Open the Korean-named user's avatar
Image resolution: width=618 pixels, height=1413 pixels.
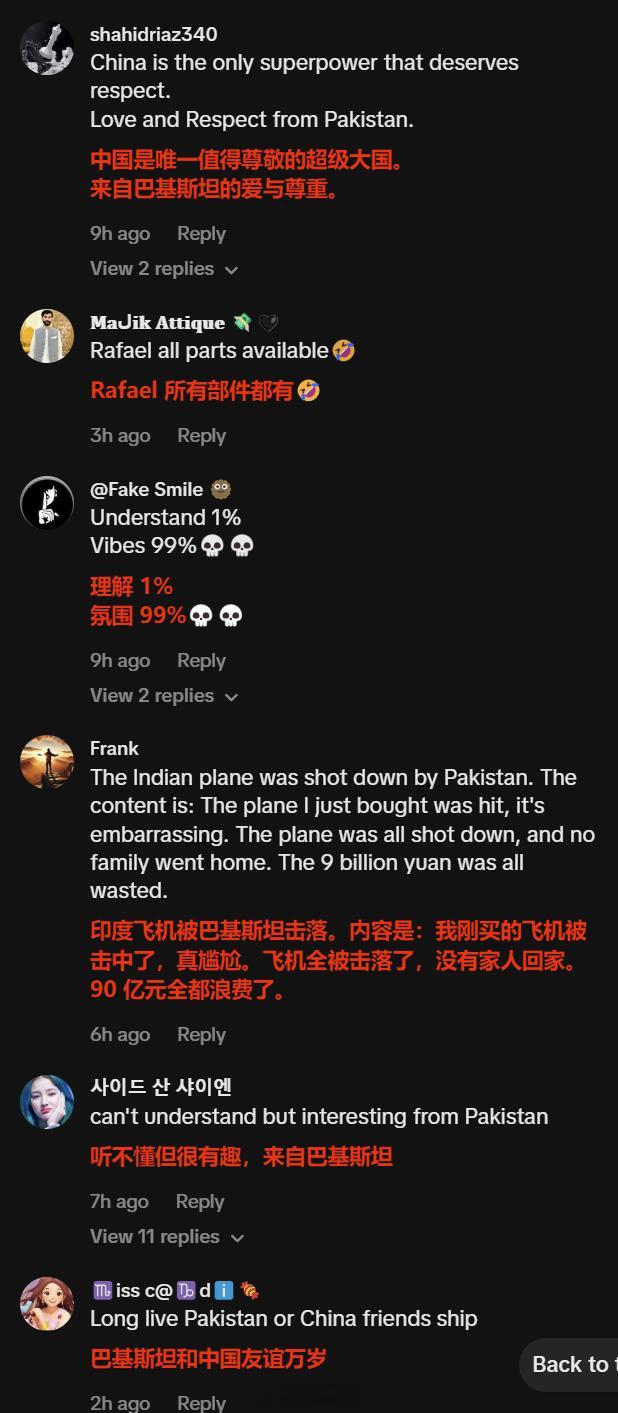coord(47,1101)
